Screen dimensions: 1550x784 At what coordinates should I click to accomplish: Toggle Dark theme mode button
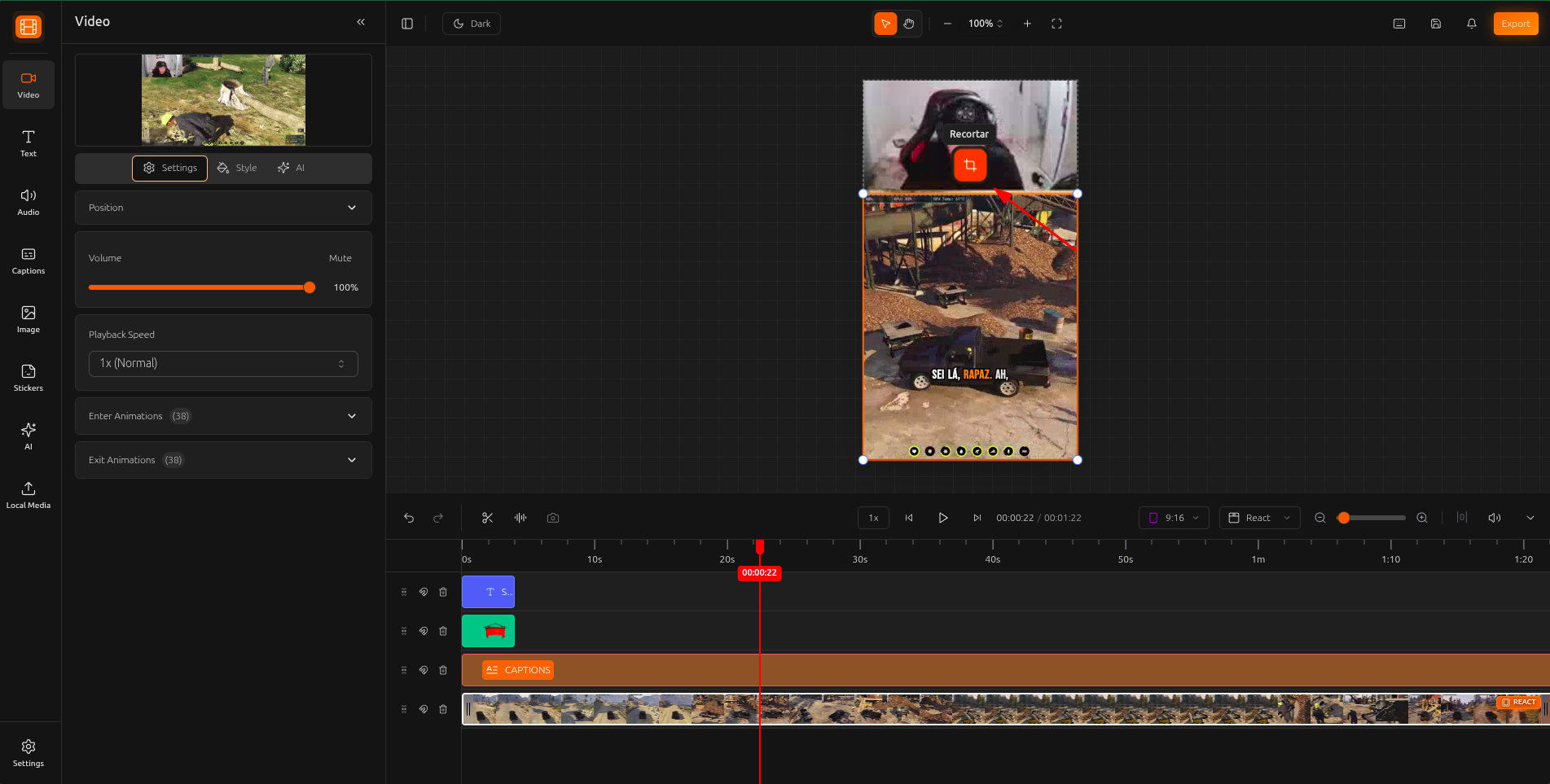click(472, 24)
